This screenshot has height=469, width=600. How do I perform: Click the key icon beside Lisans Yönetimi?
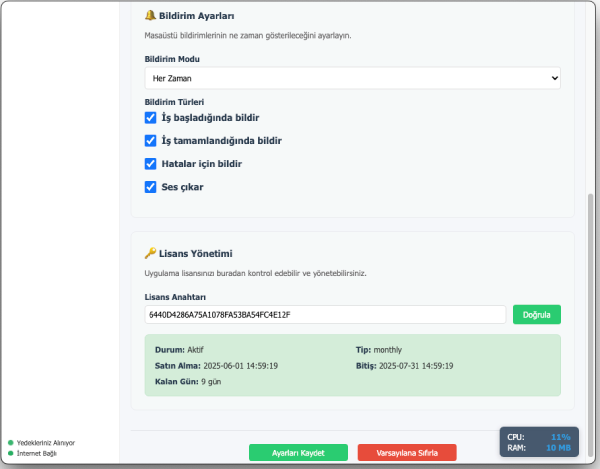pyautogui.click(x=150, y=254)
